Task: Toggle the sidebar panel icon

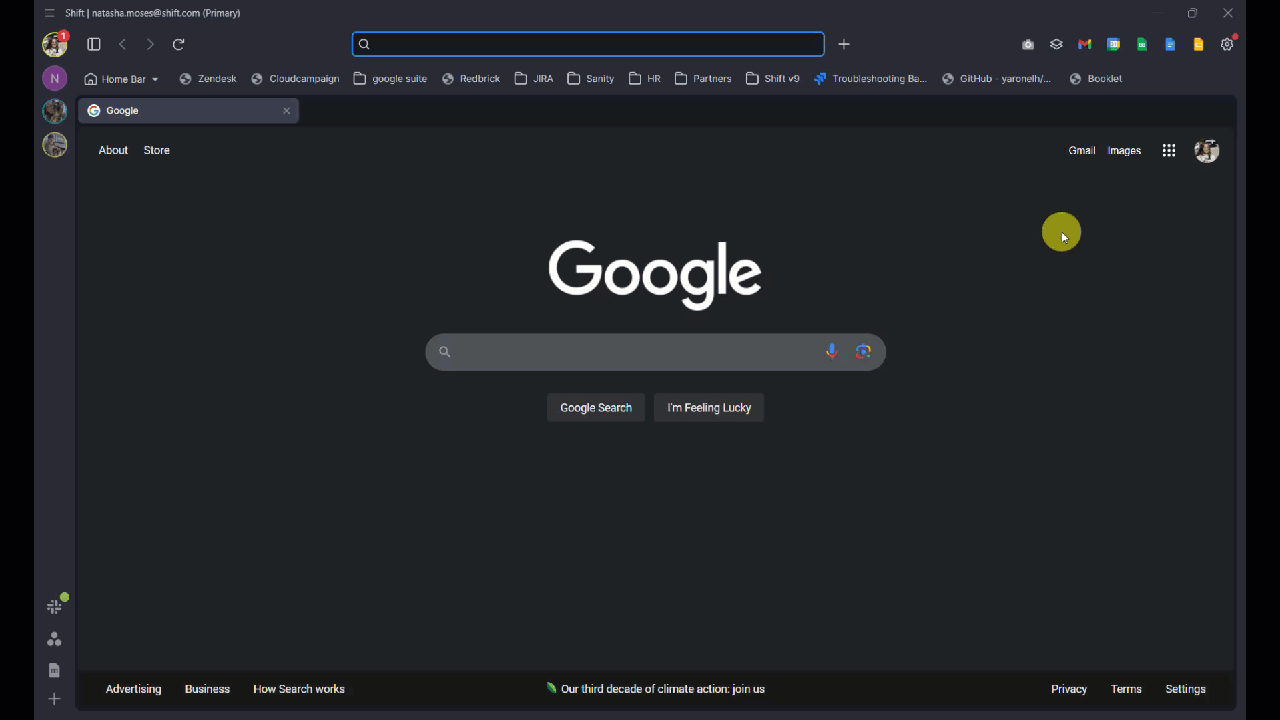Action: 94,44
